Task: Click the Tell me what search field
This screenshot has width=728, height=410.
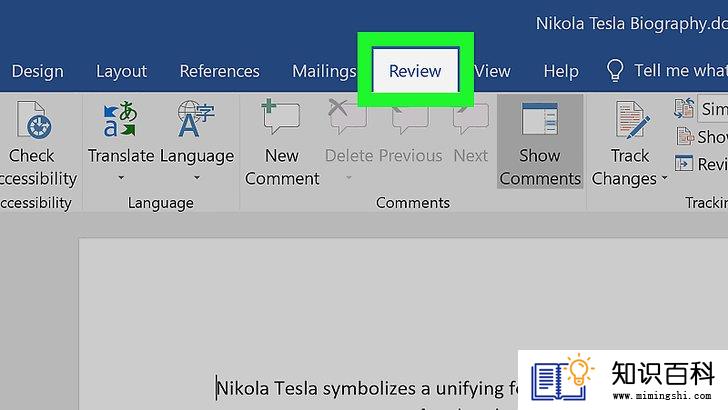Action: coord(680,71)
